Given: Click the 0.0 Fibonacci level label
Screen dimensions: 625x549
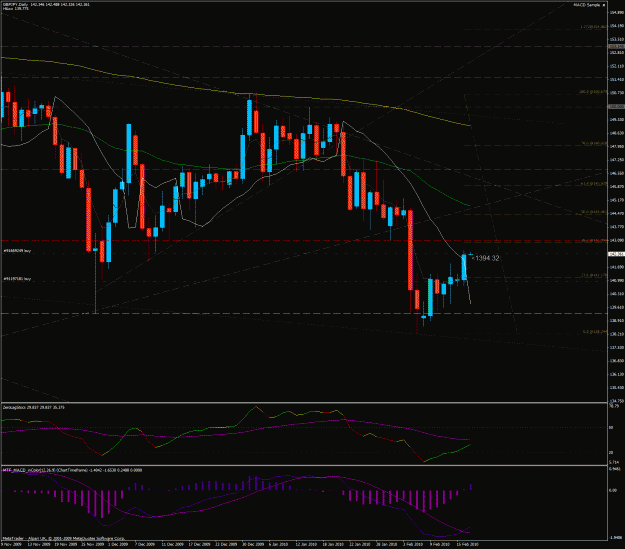Looking at the screenshot, I should pyautogui.click(x=595, y=331).
